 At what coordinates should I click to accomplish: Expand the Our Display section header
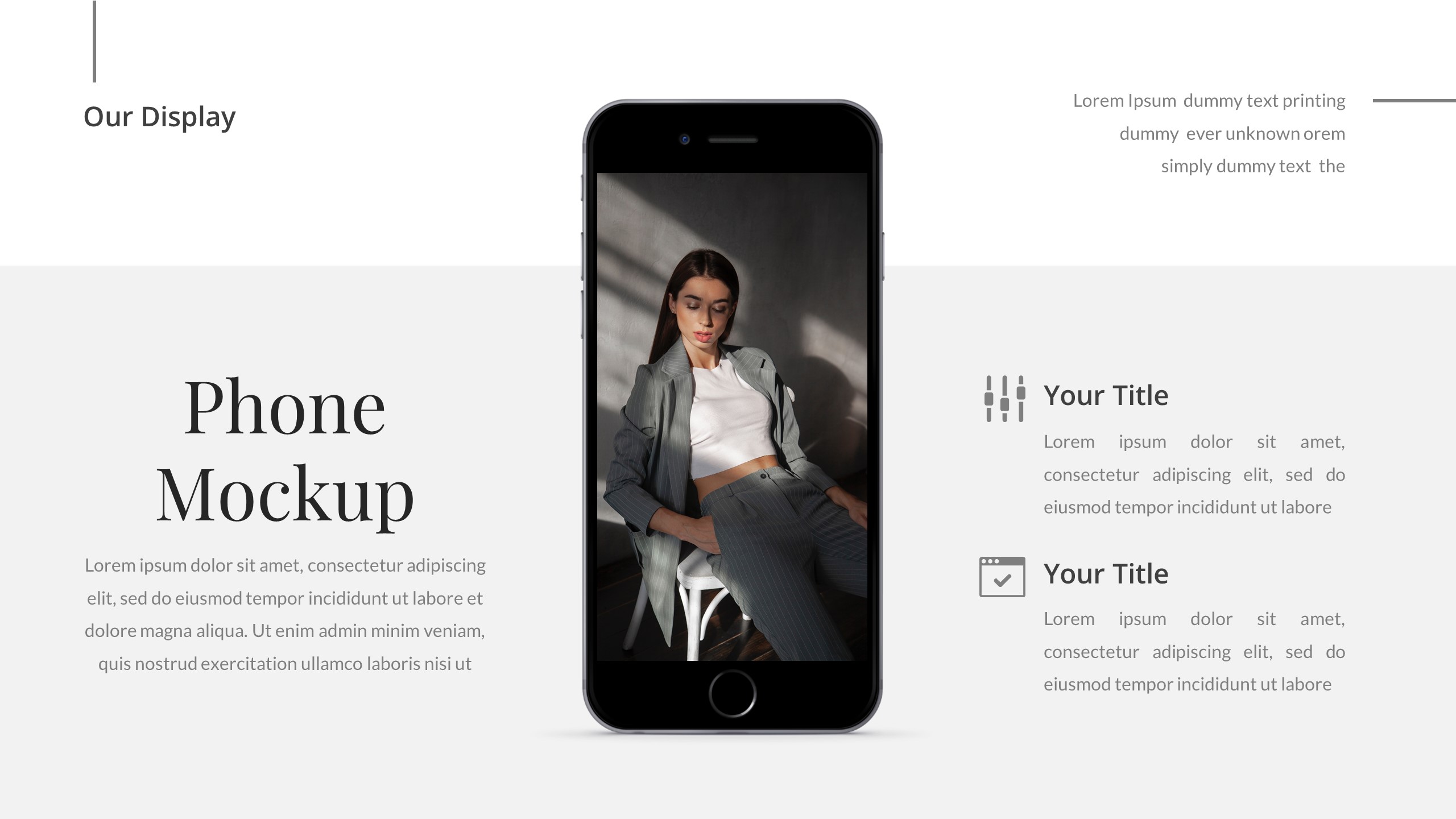[159, 116]
